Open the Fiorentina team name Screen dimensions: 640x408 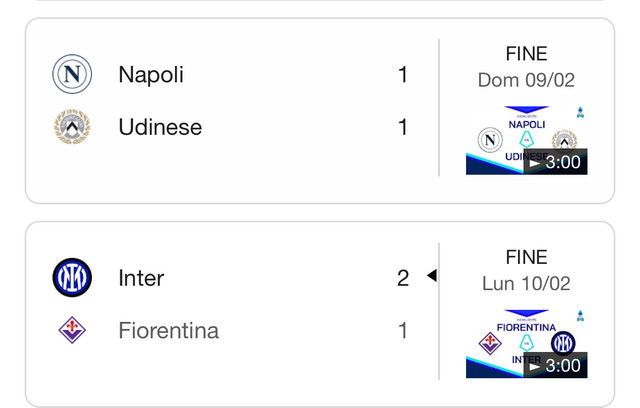tap(169, 330)
